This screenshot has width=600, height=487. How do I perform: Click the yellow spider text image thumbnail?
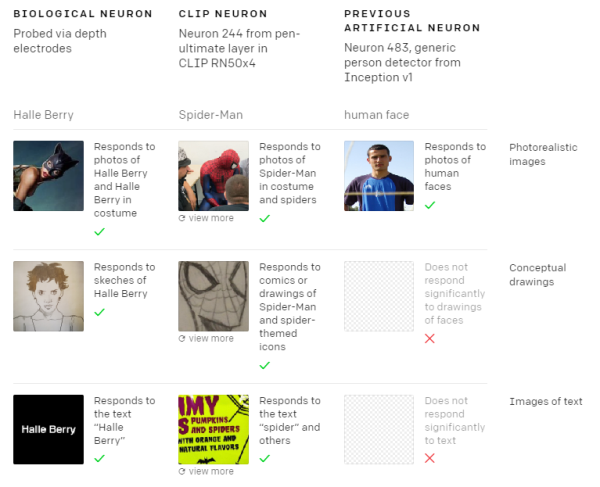(x=213, y=429)
